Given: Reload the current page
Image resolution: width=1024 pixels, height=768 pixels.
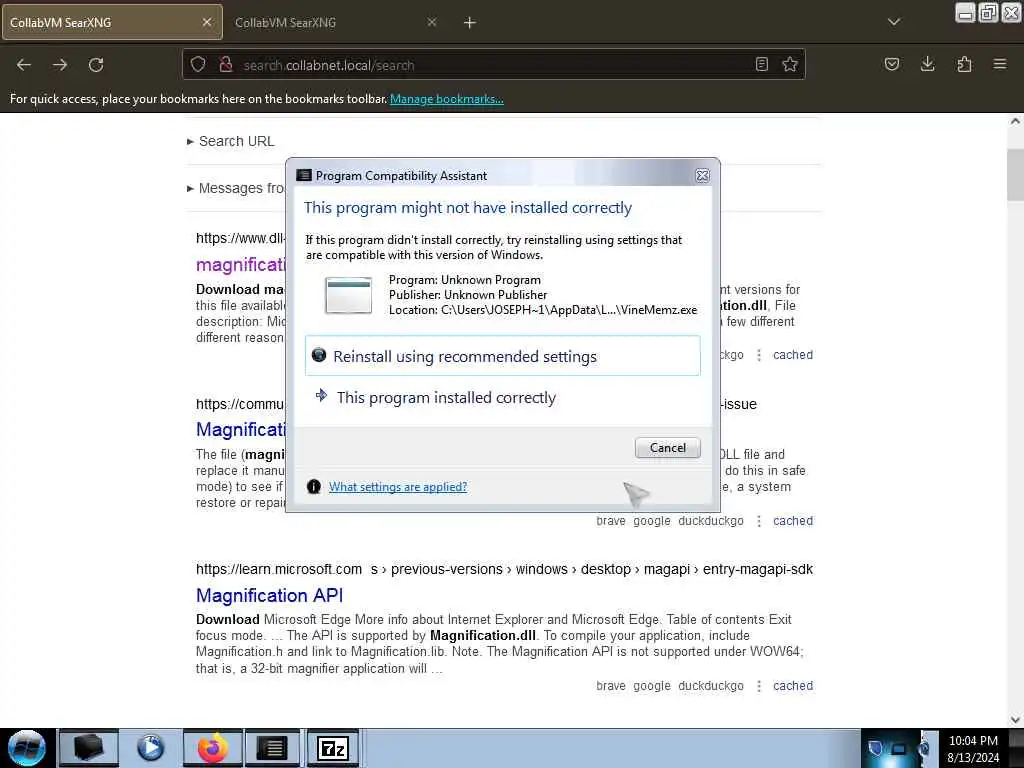Looking at the screenshot, I should [x=96, y=65].
